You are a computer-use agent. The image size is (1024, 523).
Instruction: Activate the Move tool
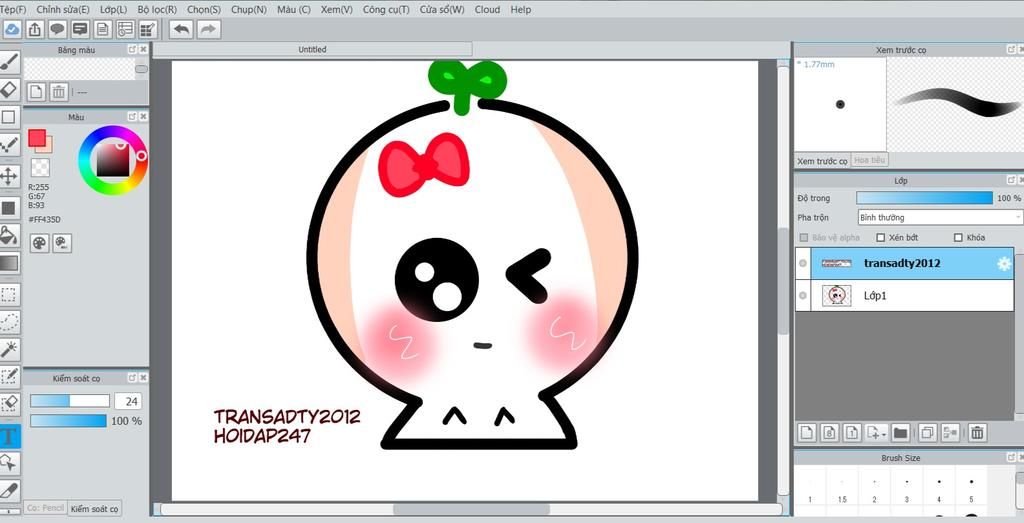pos(8,176)
